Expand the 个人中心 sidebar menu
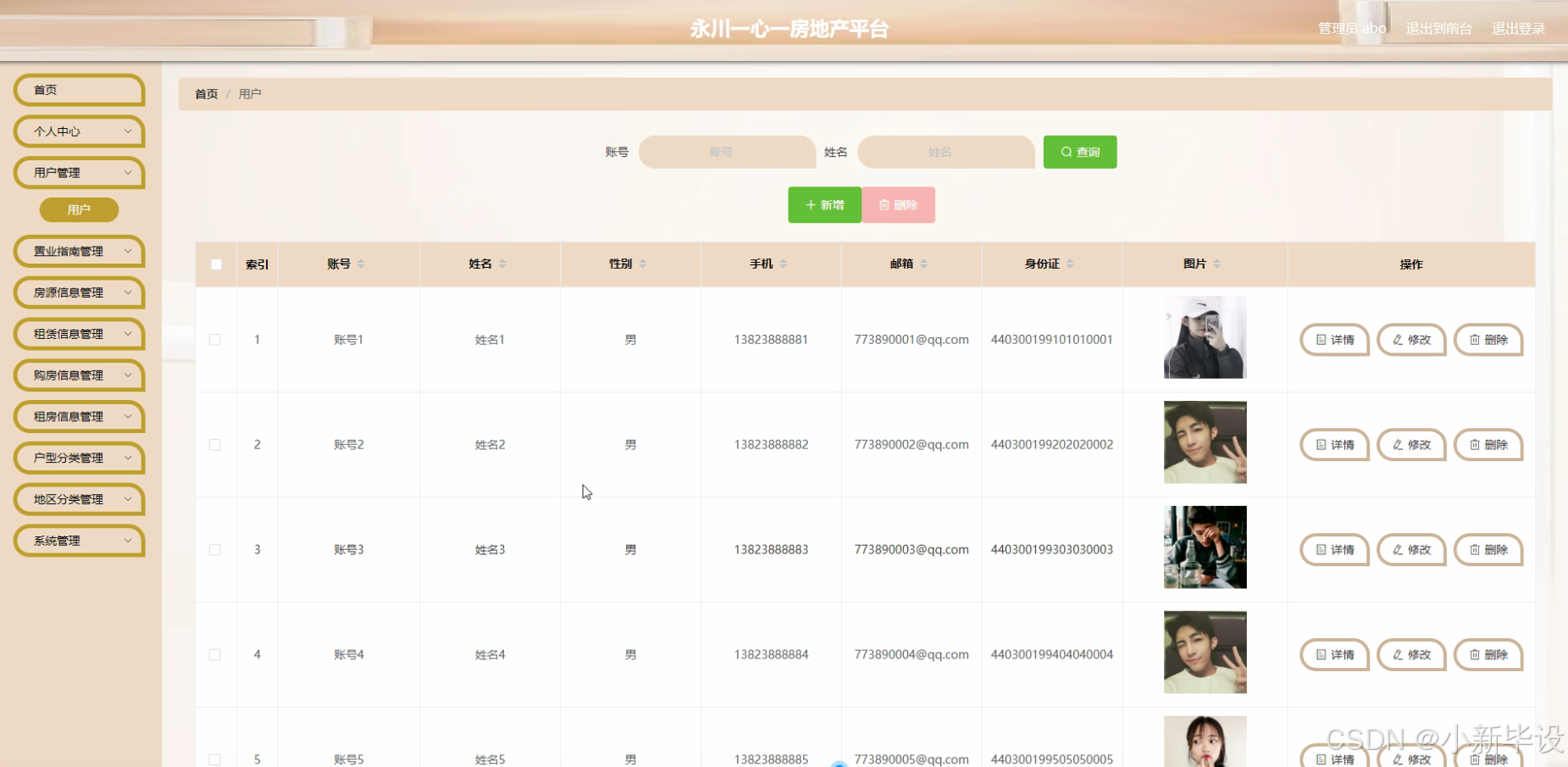1568x767 pixels. pos(80,131)
